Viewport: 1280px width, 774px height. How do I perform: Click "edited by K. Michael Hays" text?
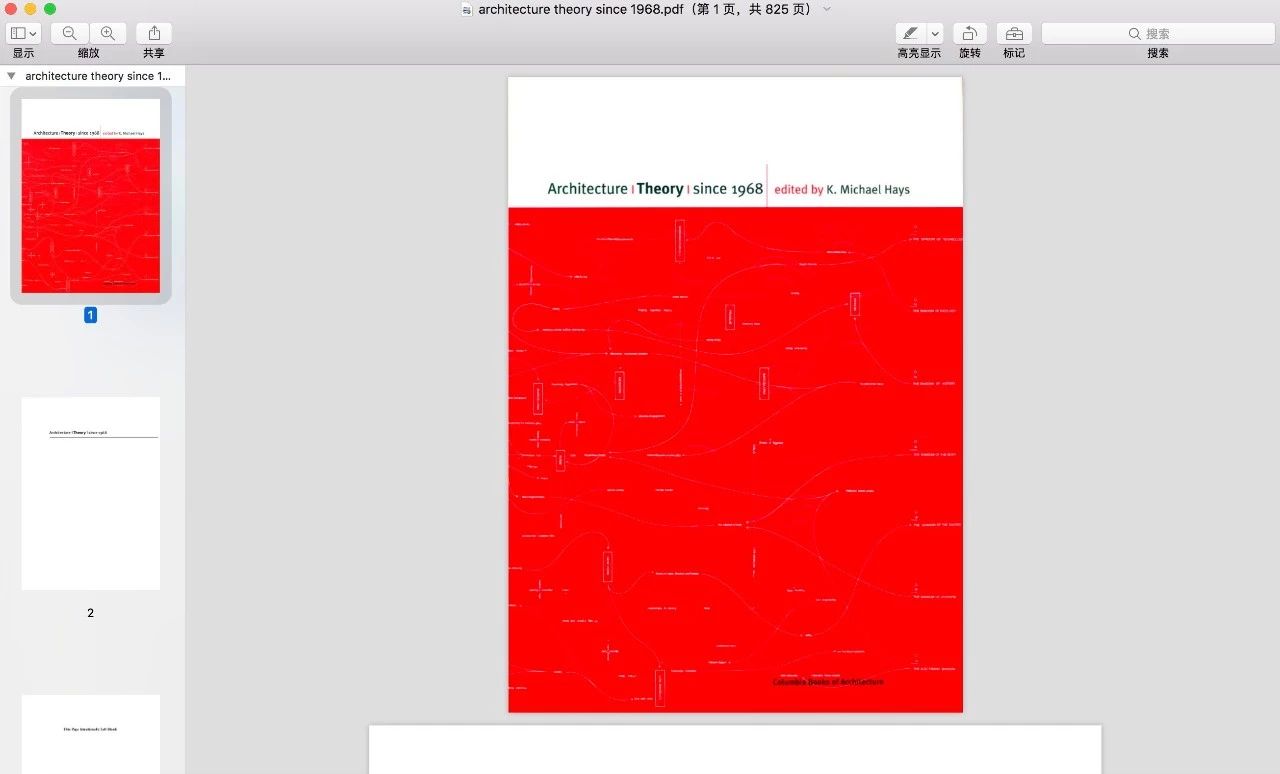click(x=842, y=189)
